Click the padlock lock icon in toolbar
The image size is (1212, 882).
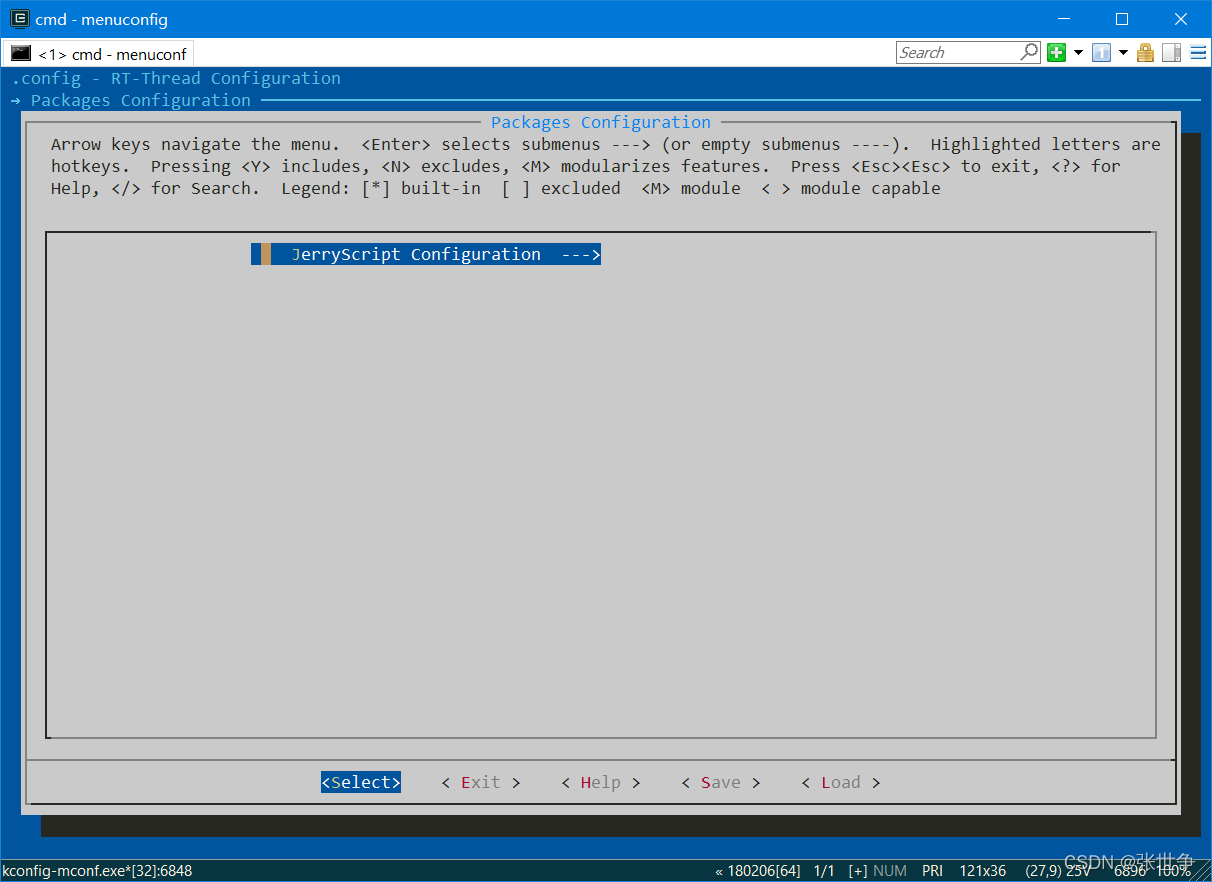pyautogui.click(x=1145, y=53)
